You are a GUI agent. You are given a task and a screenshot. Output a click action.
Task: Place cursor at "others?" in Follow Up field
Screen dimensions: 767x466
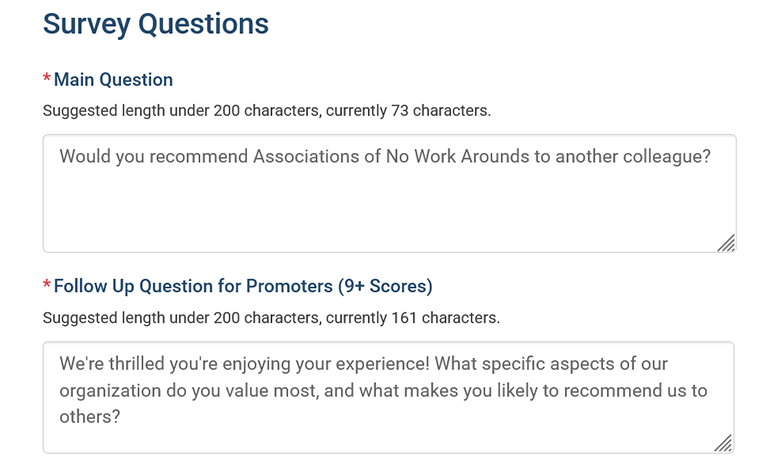pyautogui.click(x=90, y=417)
